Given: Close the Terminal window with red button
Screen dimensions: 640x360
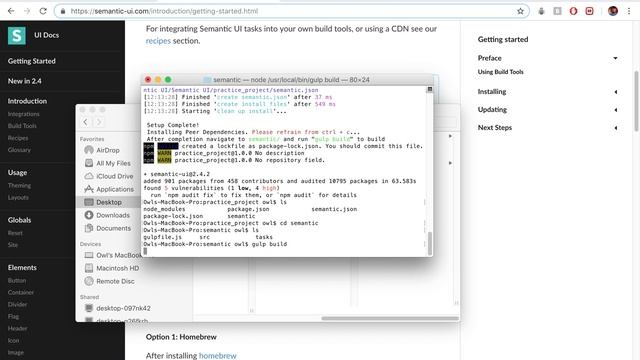Looking at the screenshot, I should [148, 80].
